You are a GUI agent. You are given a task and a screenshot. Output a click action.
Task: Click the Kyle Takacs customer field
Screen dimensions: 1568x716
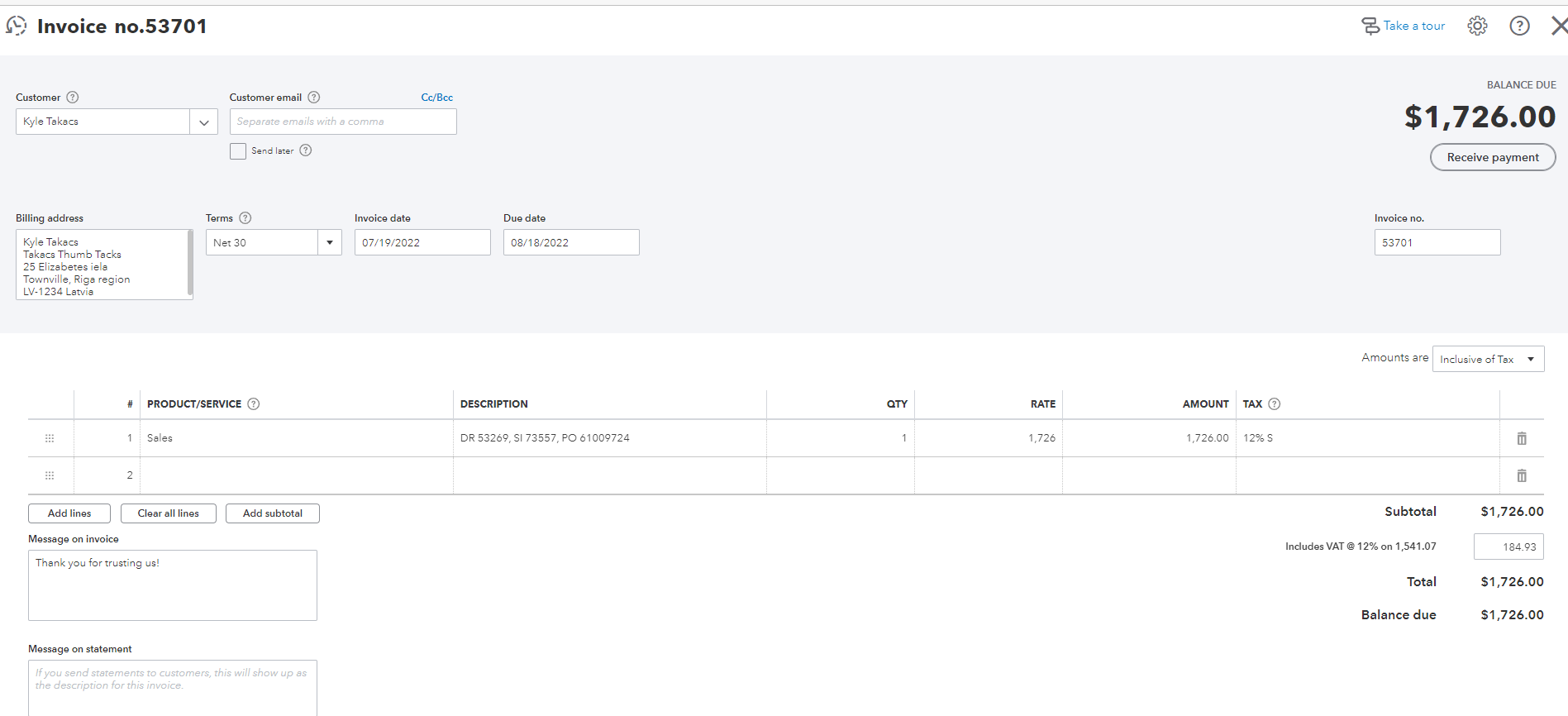click(x=102, y=122)
